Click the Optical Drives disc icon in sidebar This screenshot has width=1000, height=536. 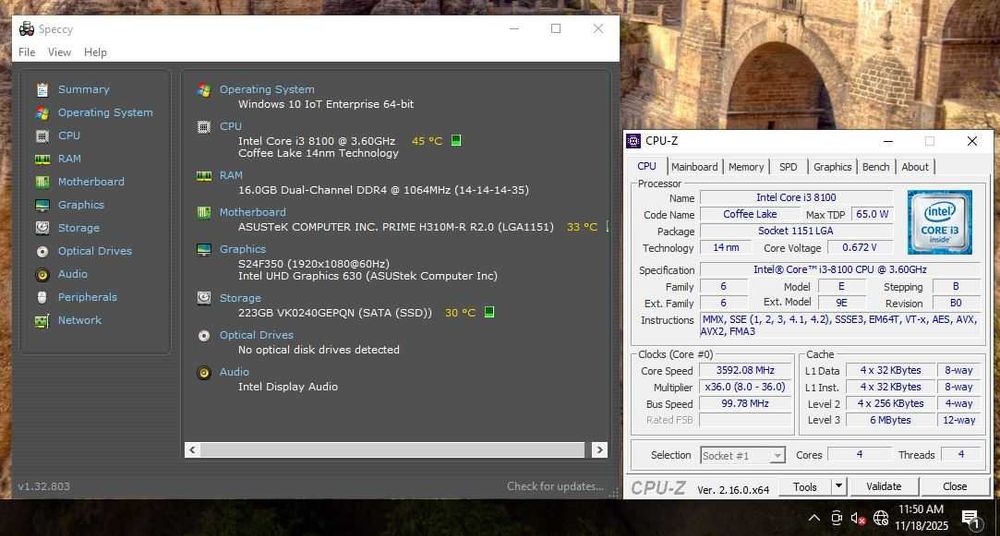click(42, 251)
